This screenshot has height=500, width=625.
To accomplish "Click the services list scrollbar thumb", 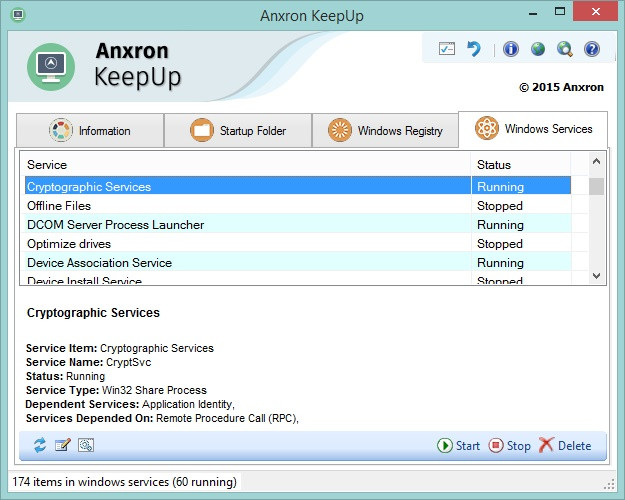I will (x=596, y=186).
